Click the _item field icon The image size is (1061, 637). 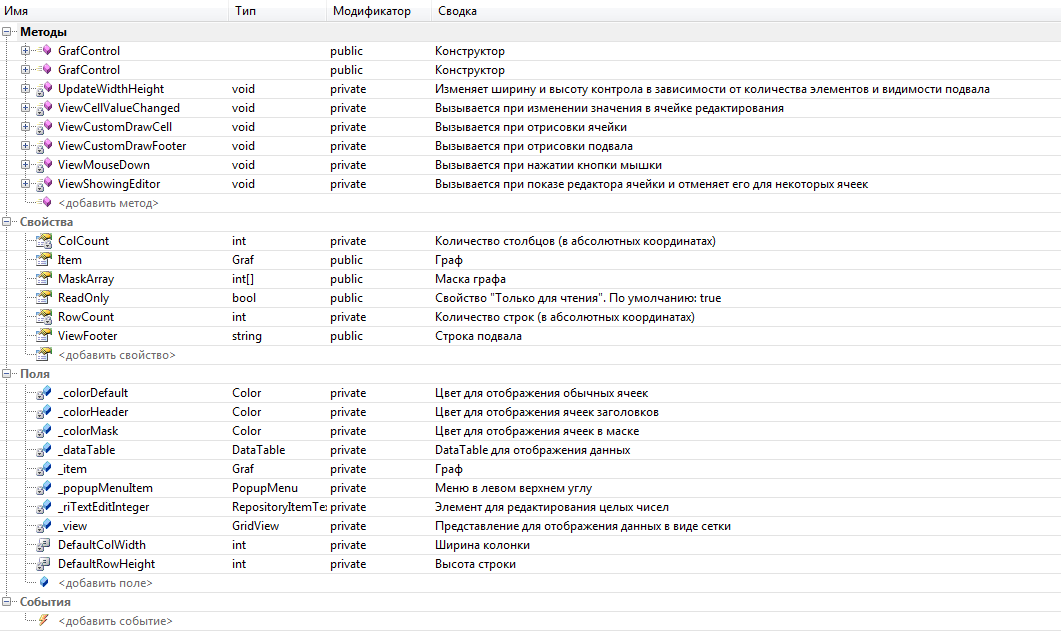[x=44, y=468]
